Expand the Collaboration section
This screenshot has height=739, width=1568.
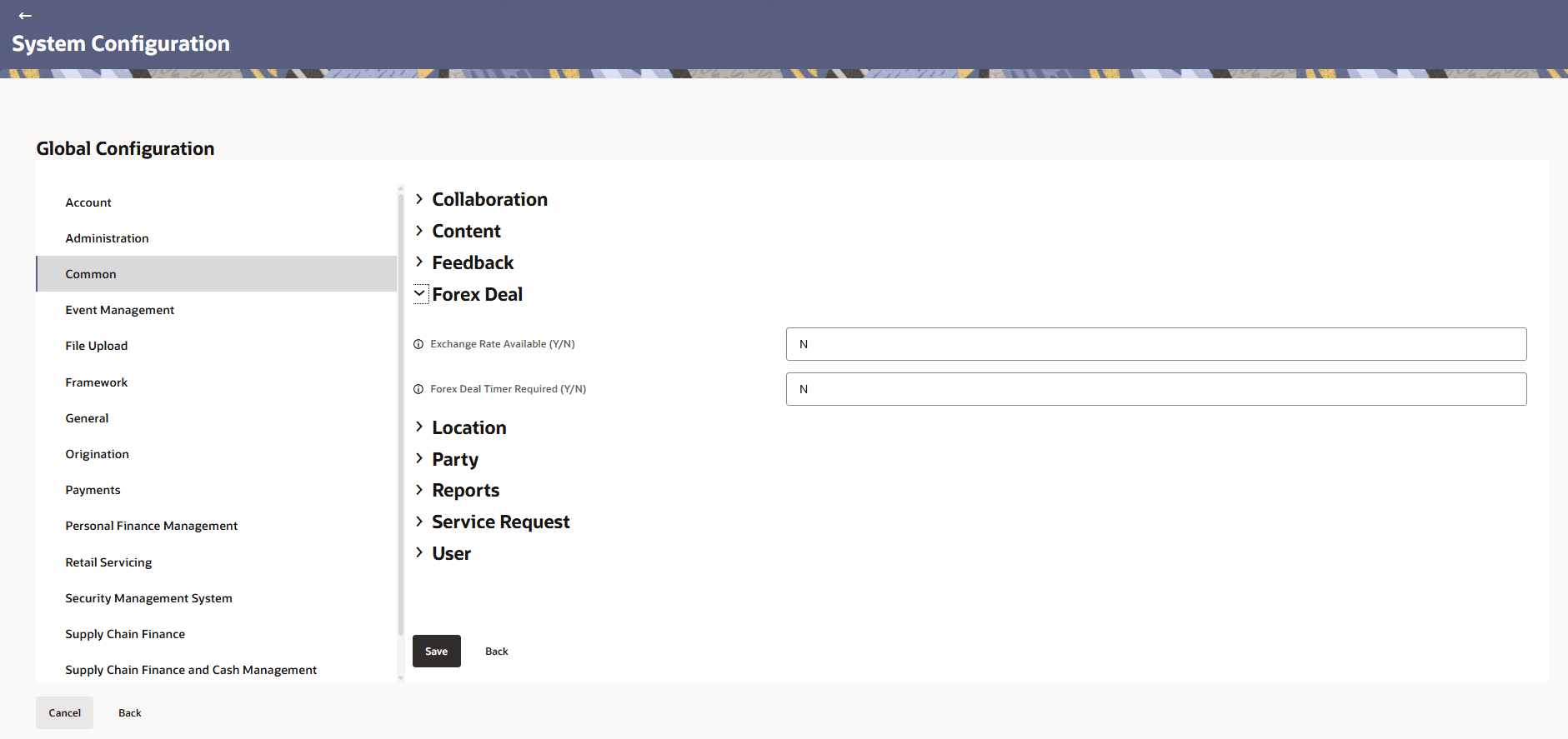click(420, 199)
